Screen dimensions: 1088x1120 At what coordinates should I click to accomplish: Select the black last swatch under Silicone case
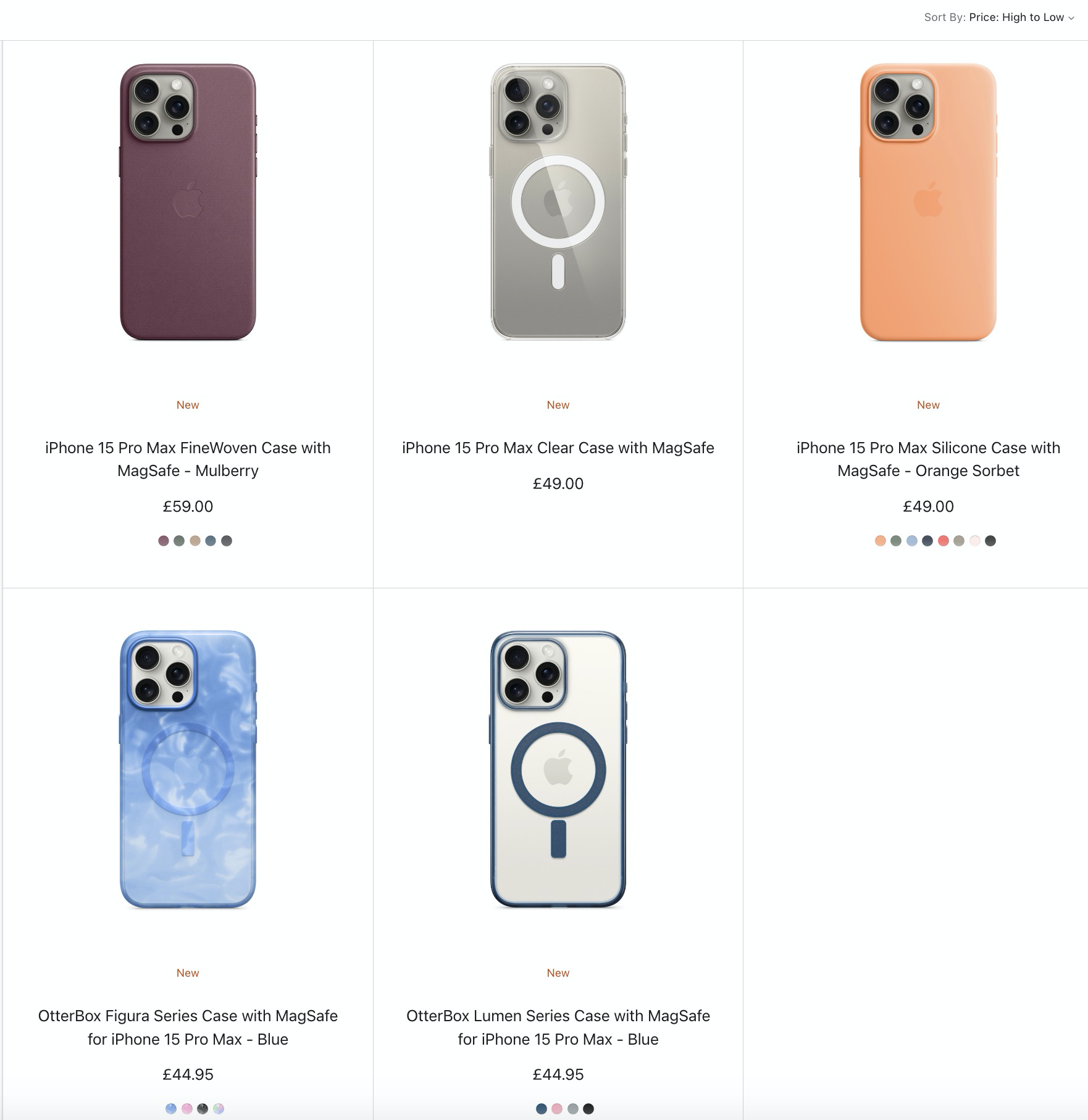(x=990, y=541)
